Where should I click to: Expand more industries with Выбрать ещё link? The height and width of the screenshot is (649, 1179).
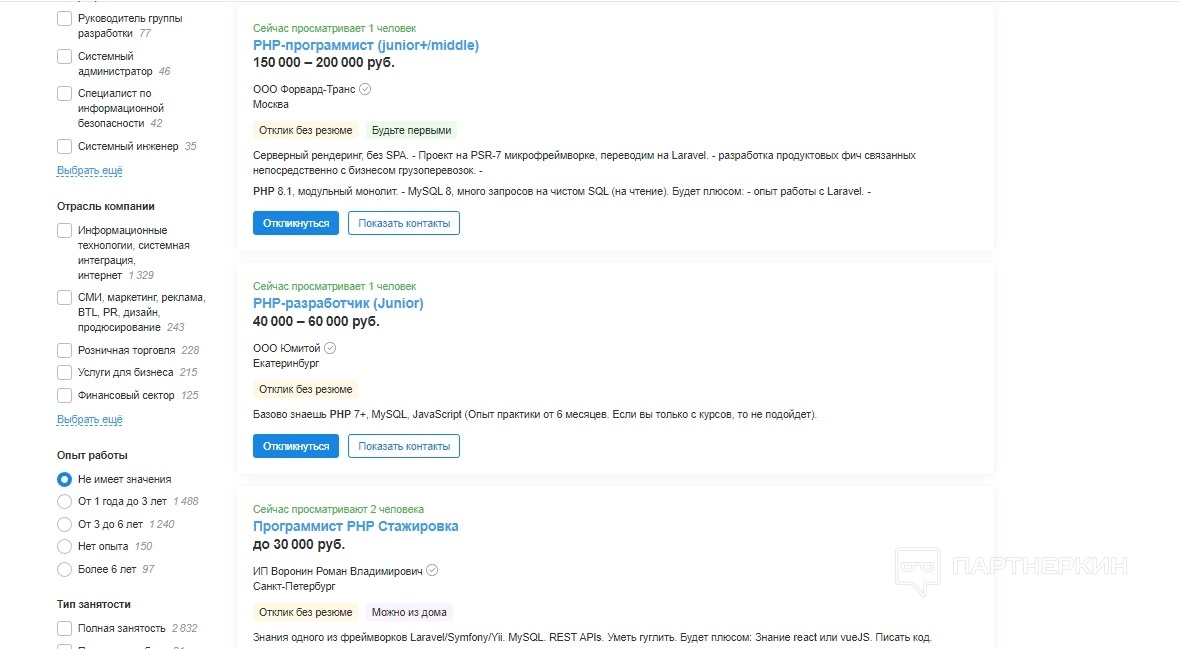point(90,420)
